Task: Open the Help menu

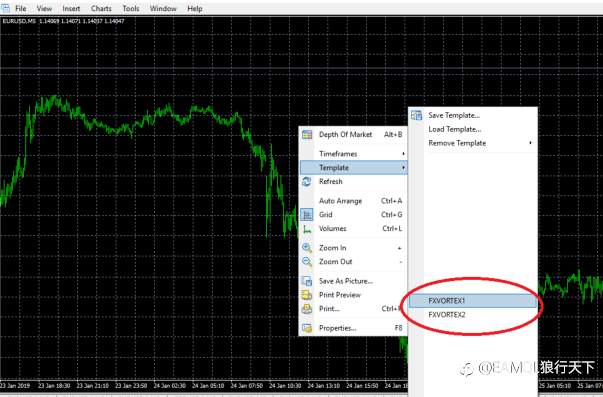Action: click(x=195, y=8)
